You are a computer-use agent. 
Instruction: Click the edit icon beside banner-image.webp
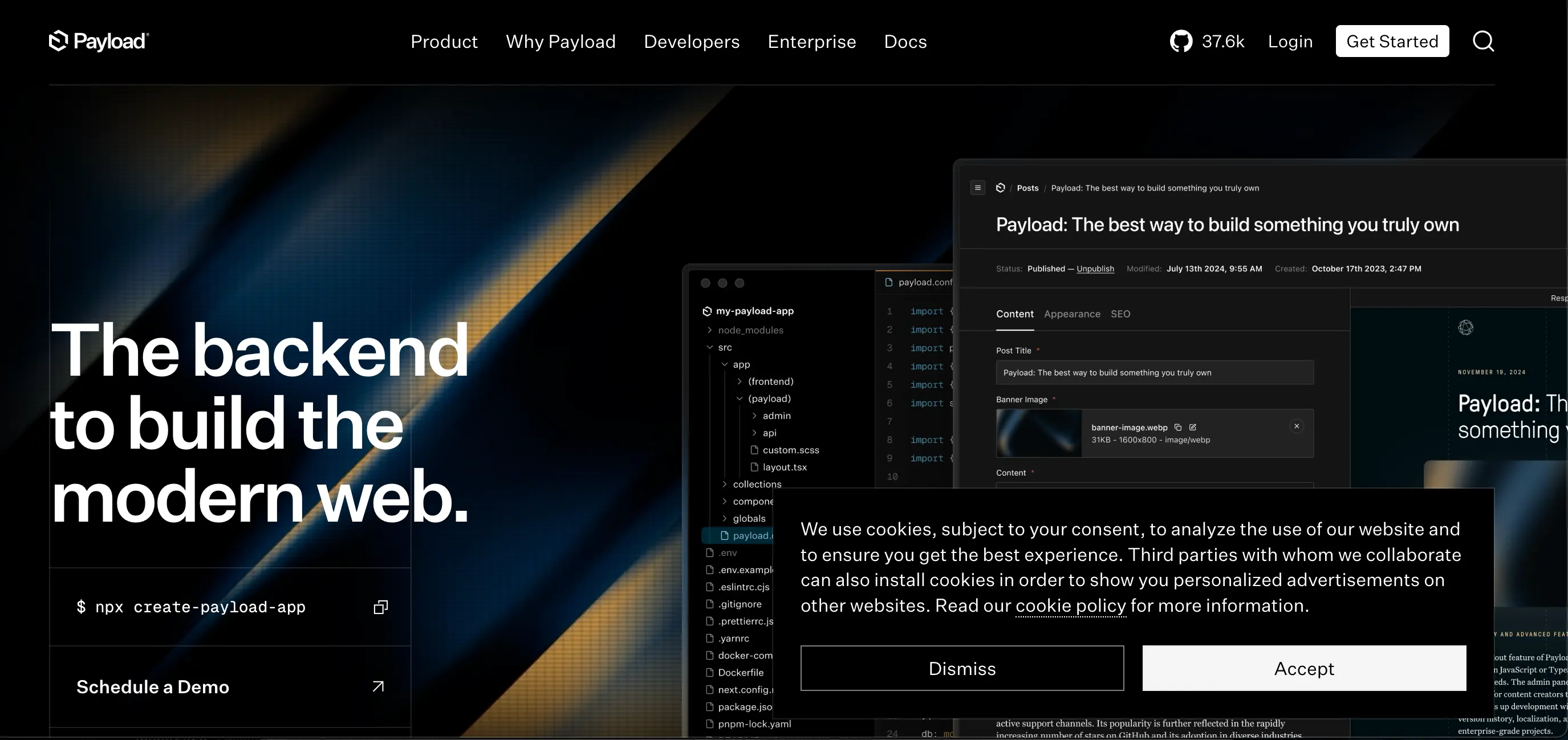pyautogui.click(x=1192, y=427)
